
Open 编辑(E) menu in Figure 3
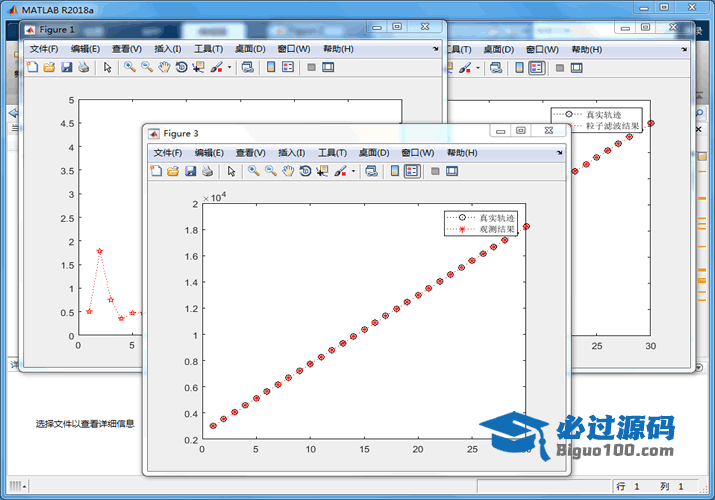209,153
